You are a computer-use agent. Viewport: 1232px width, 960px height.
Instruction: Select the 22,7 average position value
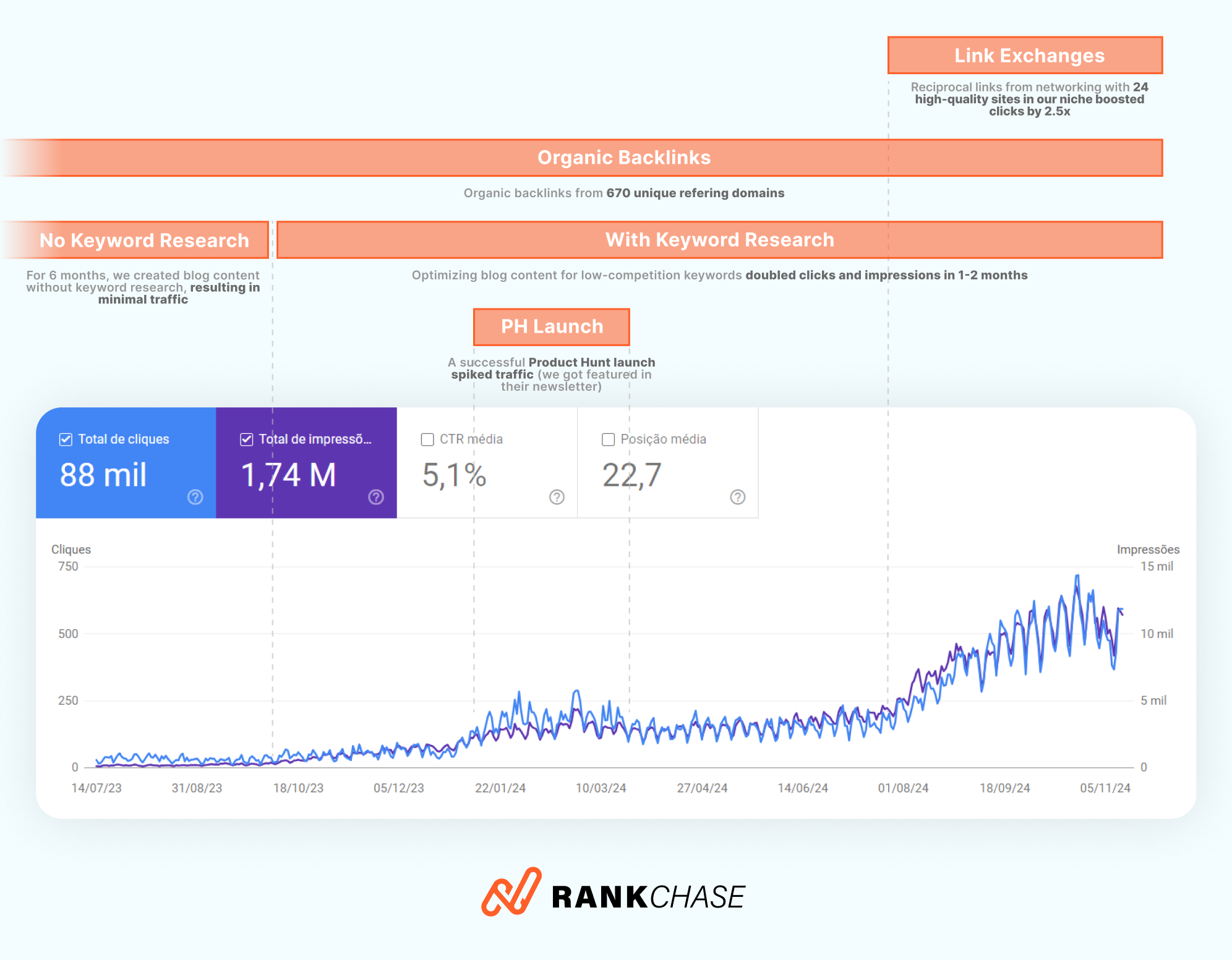(x=632, y=475)
